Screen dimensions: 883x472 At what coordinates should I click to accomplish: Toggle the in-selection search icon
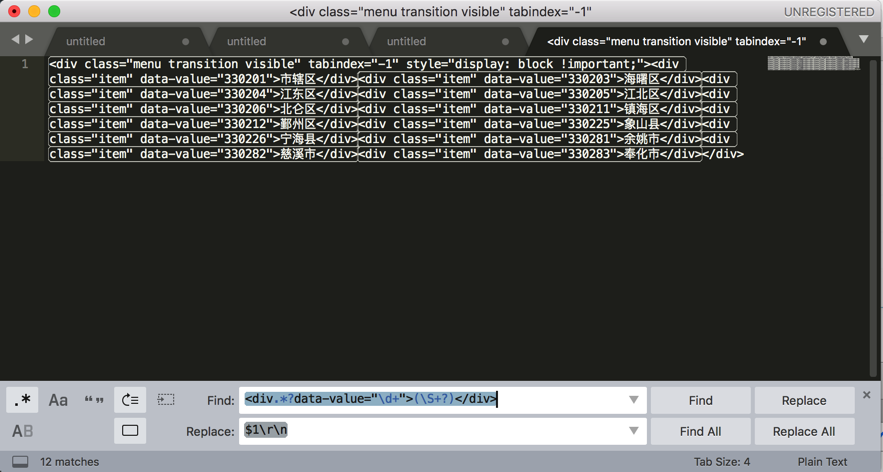(166, 400)
